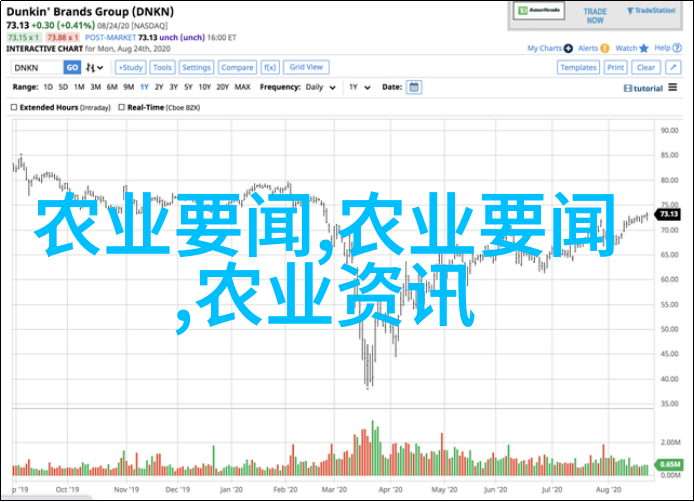The height and width of the screenshot is (502, 695).
Task: Click the 2.00M volume axis label
Action: (x=670, y=442)
